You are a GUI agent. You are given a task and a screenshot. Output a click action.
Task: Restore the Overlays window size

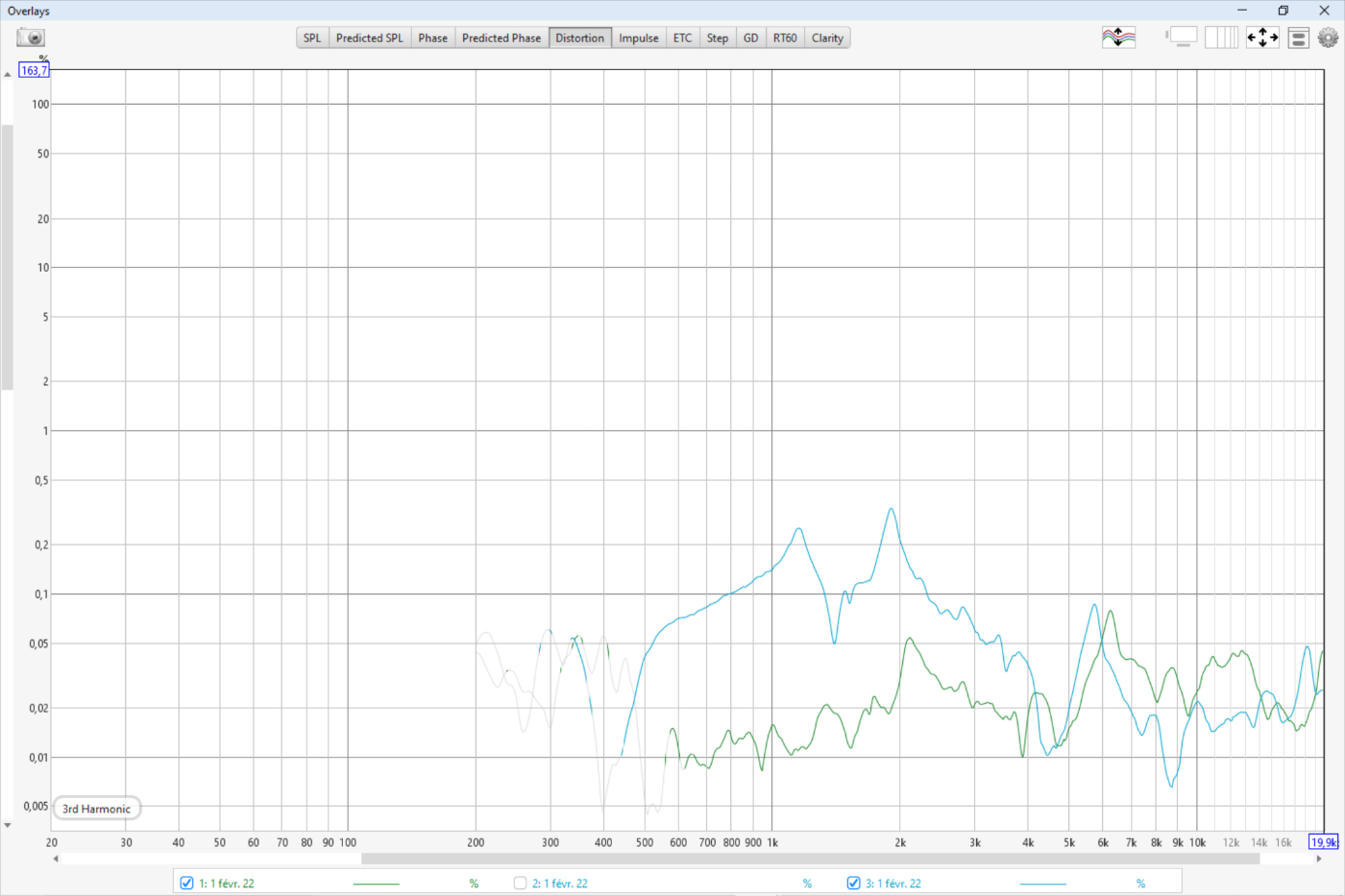1283,11
